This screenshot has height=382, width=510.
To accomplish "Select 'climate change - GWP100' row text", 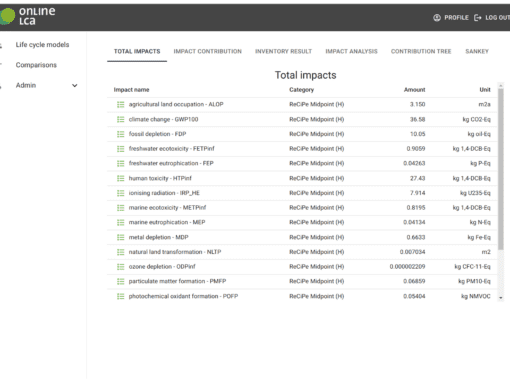I will (x=163, y=119).
